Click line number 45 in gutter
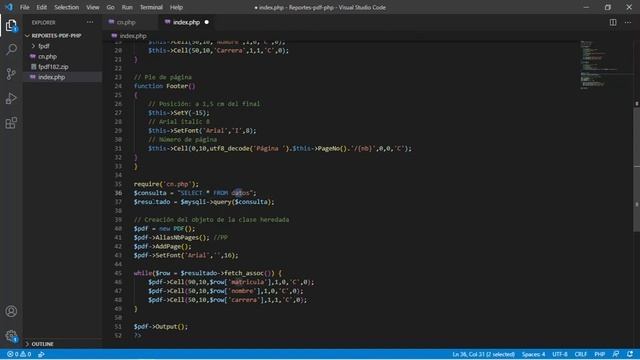Viewport: 640px width, 360px height. point(118,273)
